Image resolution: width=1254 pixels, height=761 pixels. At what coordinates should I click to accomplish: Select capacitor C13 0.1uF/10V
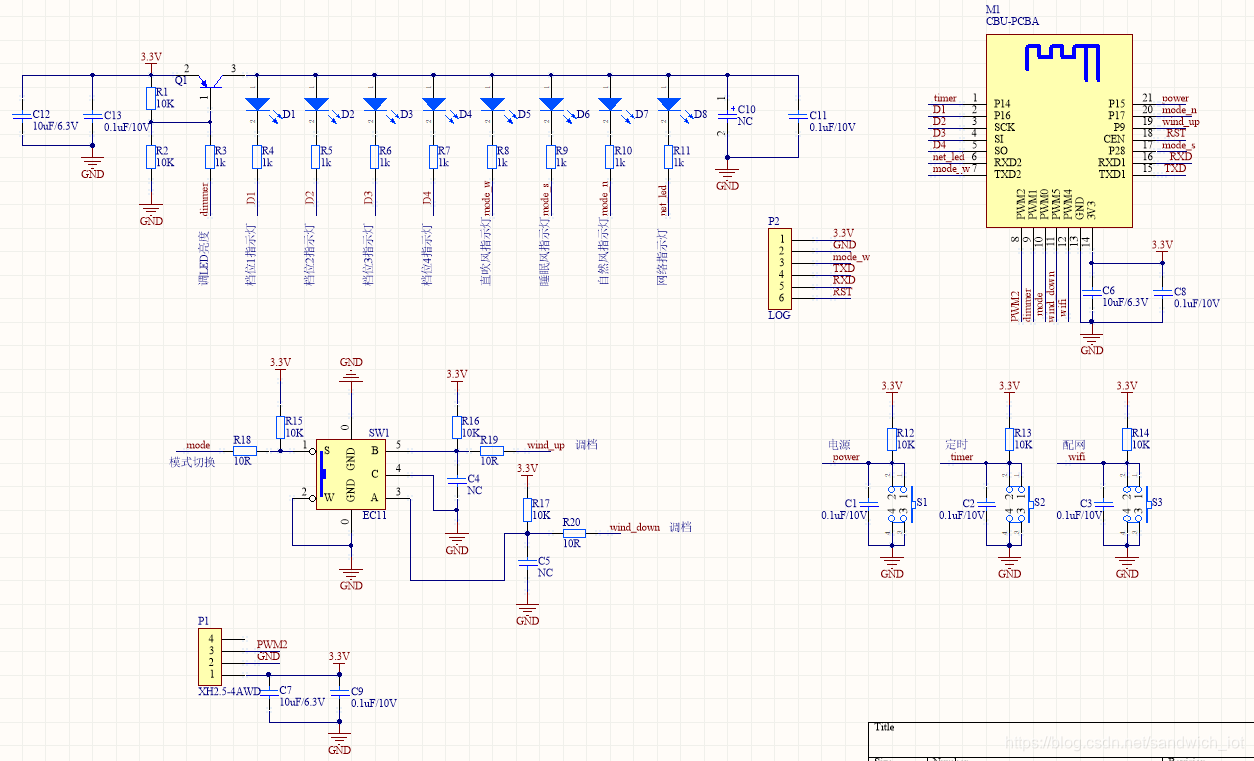coord(92,116)
